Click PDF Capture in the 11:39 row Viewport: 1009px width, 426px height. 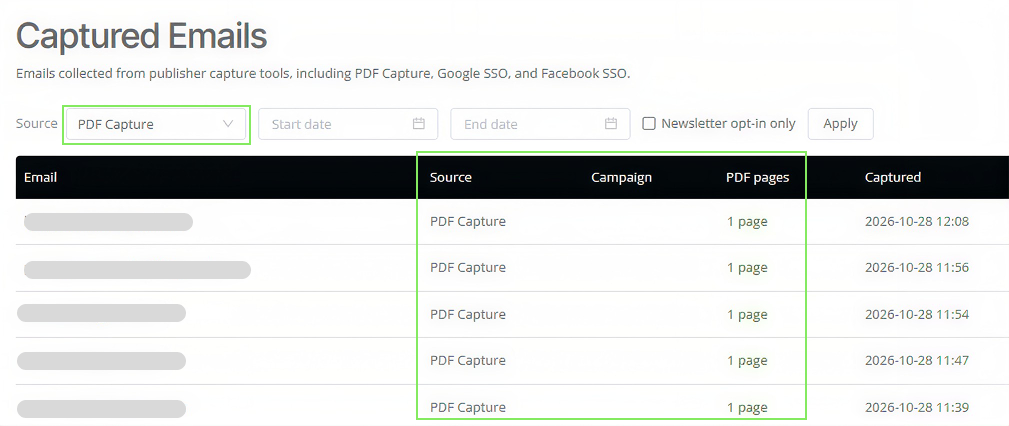[468, 407]
